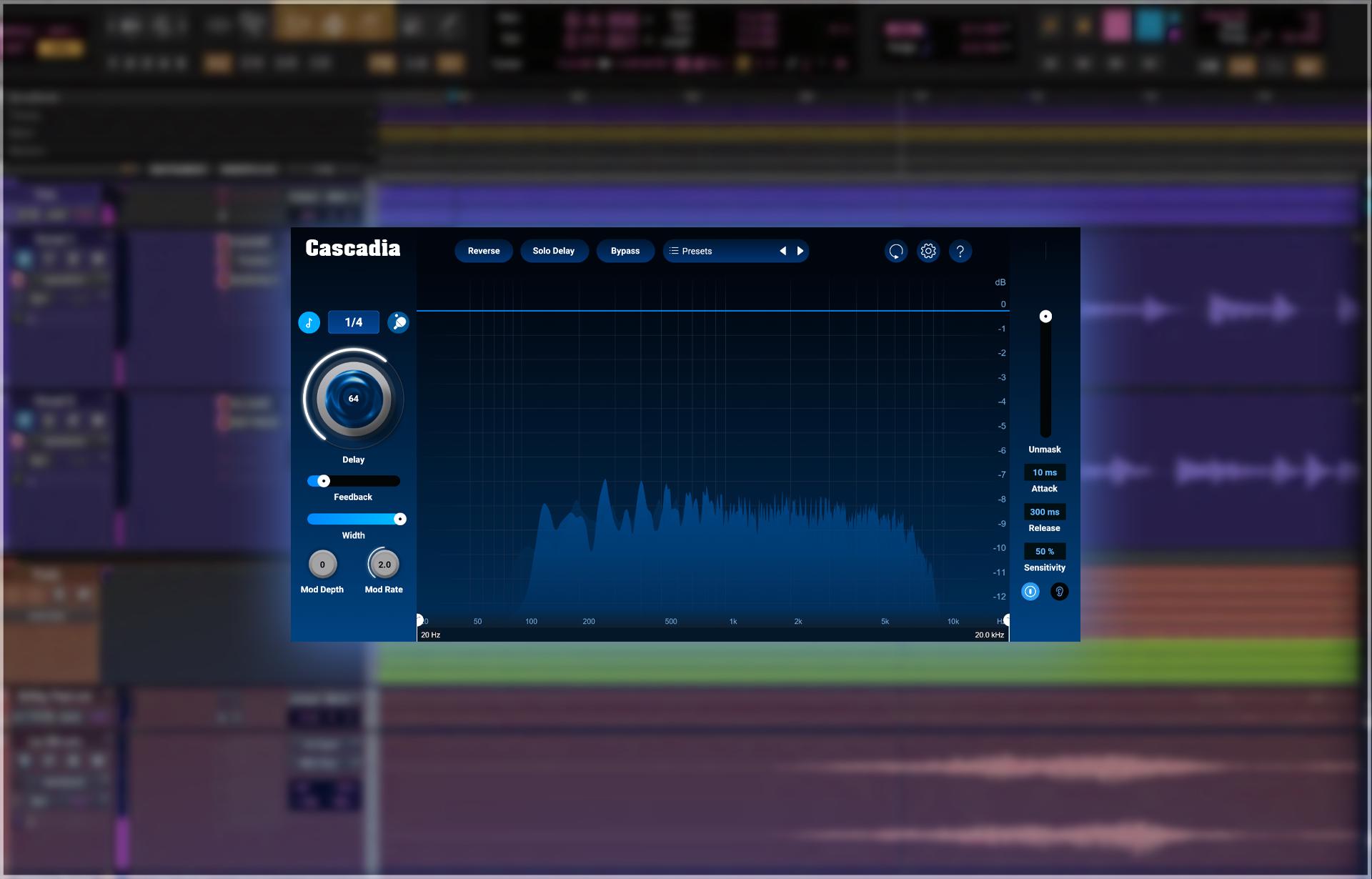This screenshot has width=1372, height=879.
Task: Click the Solo Delay button
Action: (x=554, y=251)
